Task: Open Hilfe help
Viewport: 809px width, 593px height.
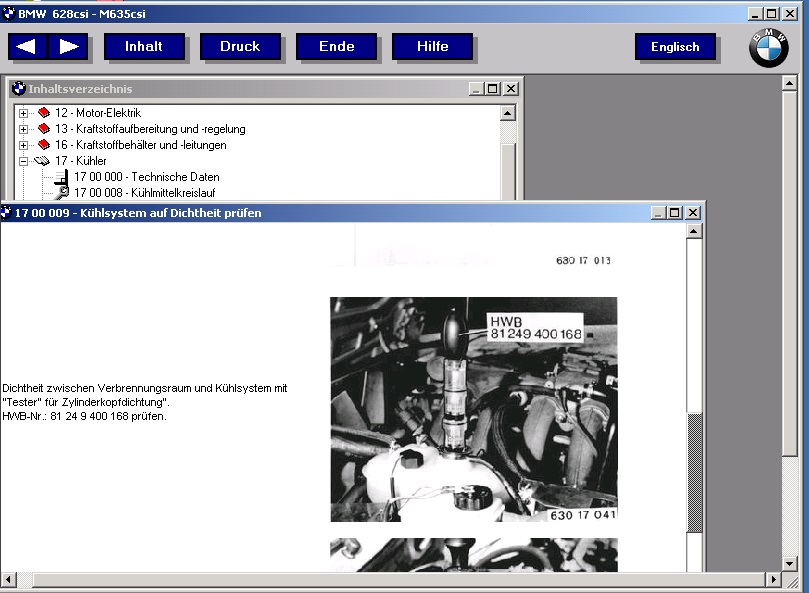Action: pos(432,47)
